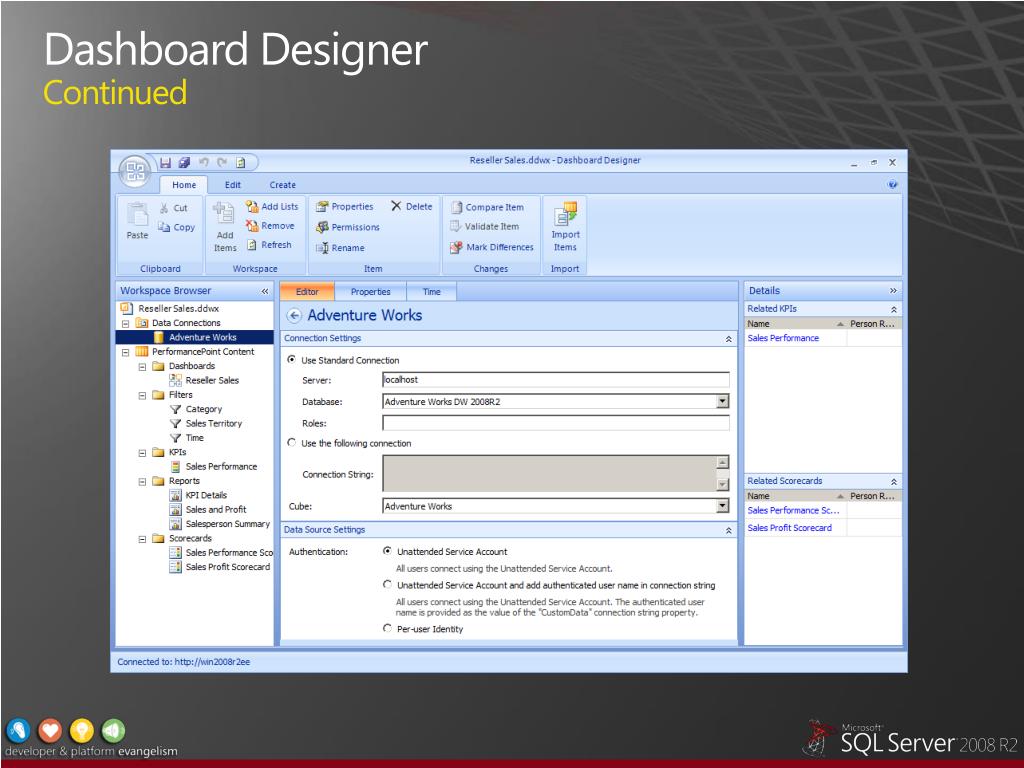Screen dimensions: 1024x768
Task: Click the Undo icon in quick access toolbar
Action: coord(204,162)
